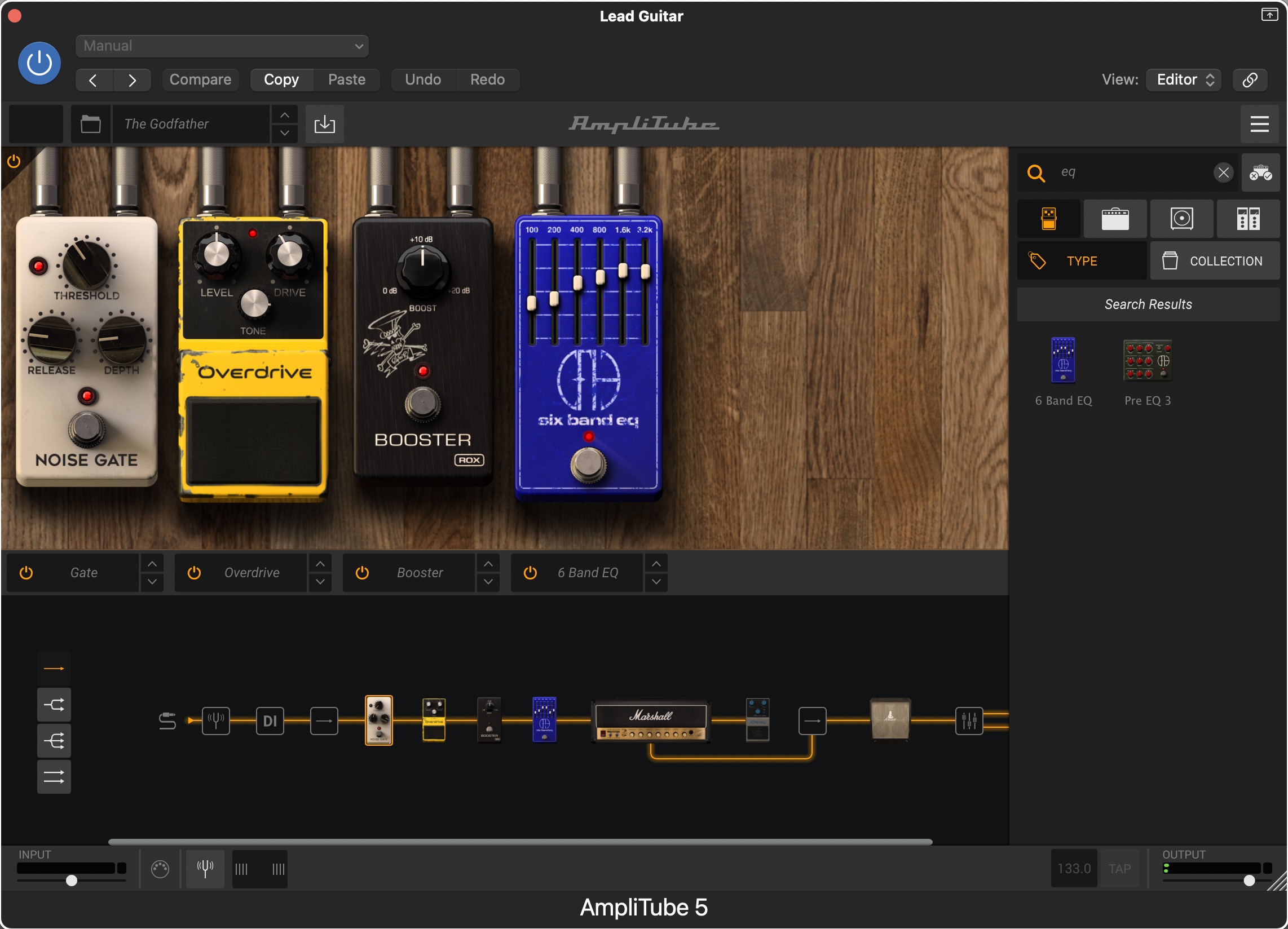This screenshot has height=929, width=1288.
Task: Toggle the Overdrive slot power button
Action: pyautogui.click(x=194, y=573)
